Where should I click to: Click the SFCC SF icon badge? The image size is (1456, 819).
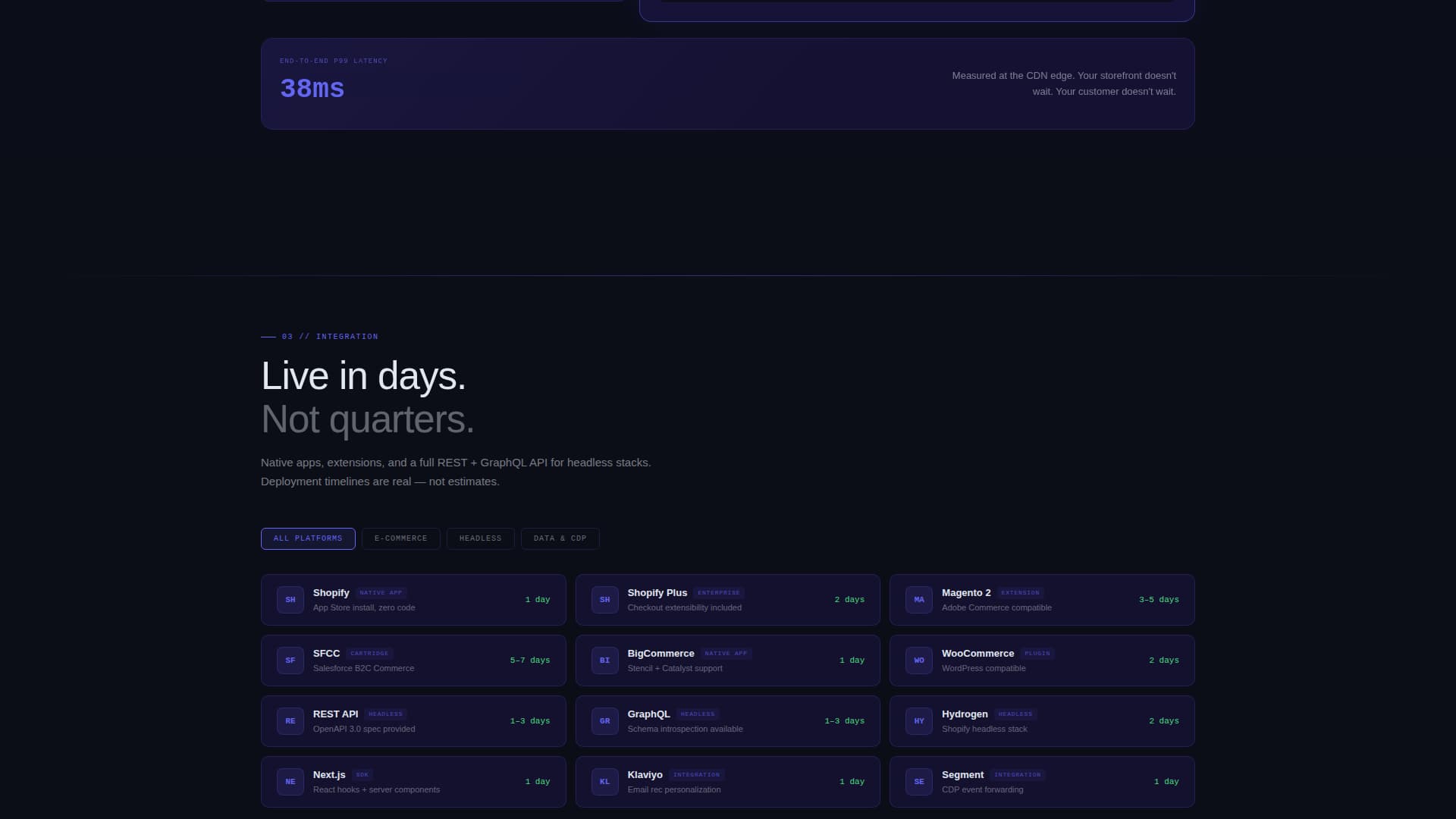pyautogui.click(x=290, y=661)
